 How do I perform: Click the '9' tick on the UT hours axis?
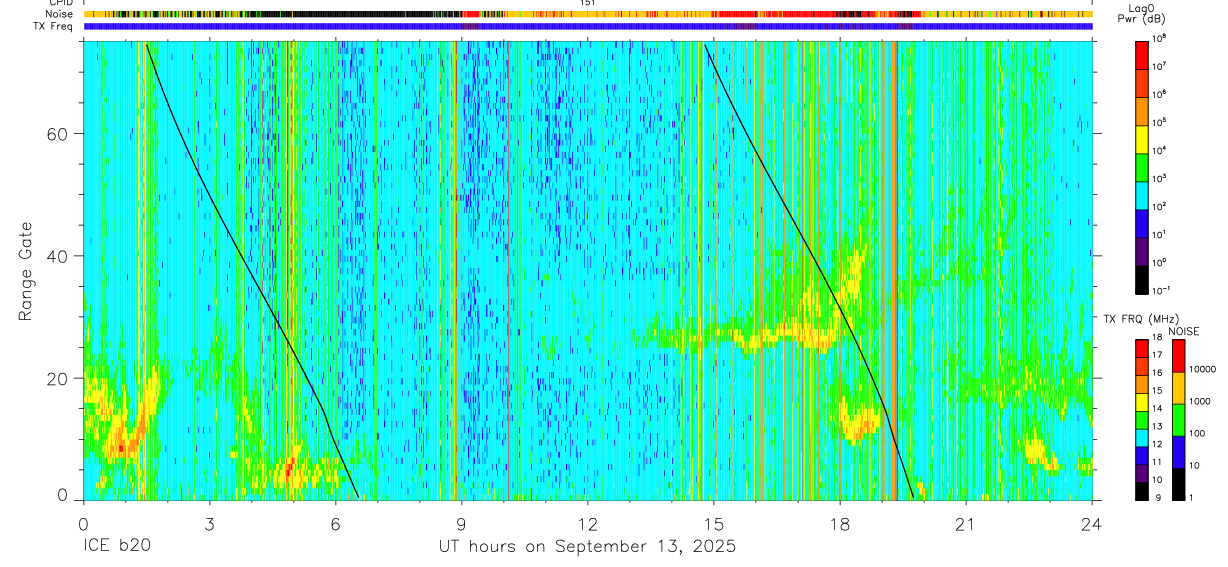point(462,523)
